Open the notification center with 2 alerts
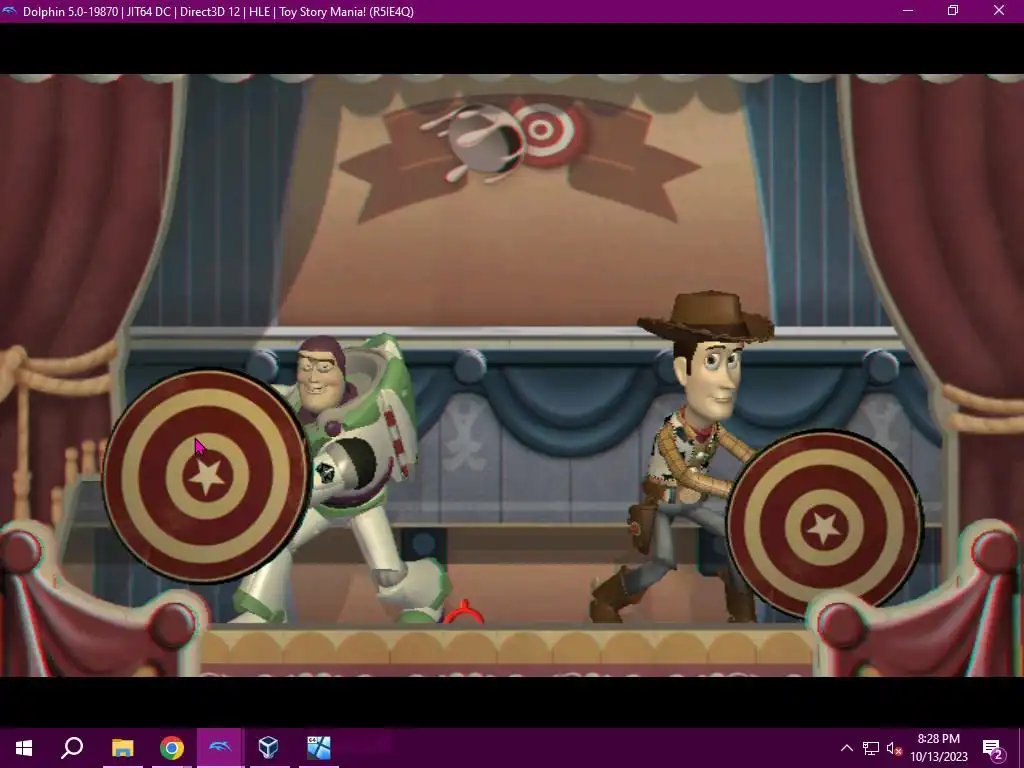Image resolution: width=1024 pixels, height=768 pixels. pos(993,748)
